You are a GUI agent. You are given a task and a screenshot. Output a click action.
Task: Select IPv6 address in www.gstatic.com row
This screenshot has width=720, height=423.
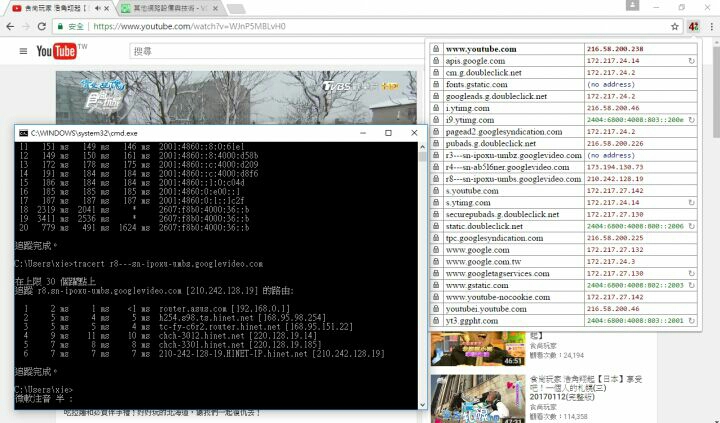pyautogui.click(x=635, y=285)
